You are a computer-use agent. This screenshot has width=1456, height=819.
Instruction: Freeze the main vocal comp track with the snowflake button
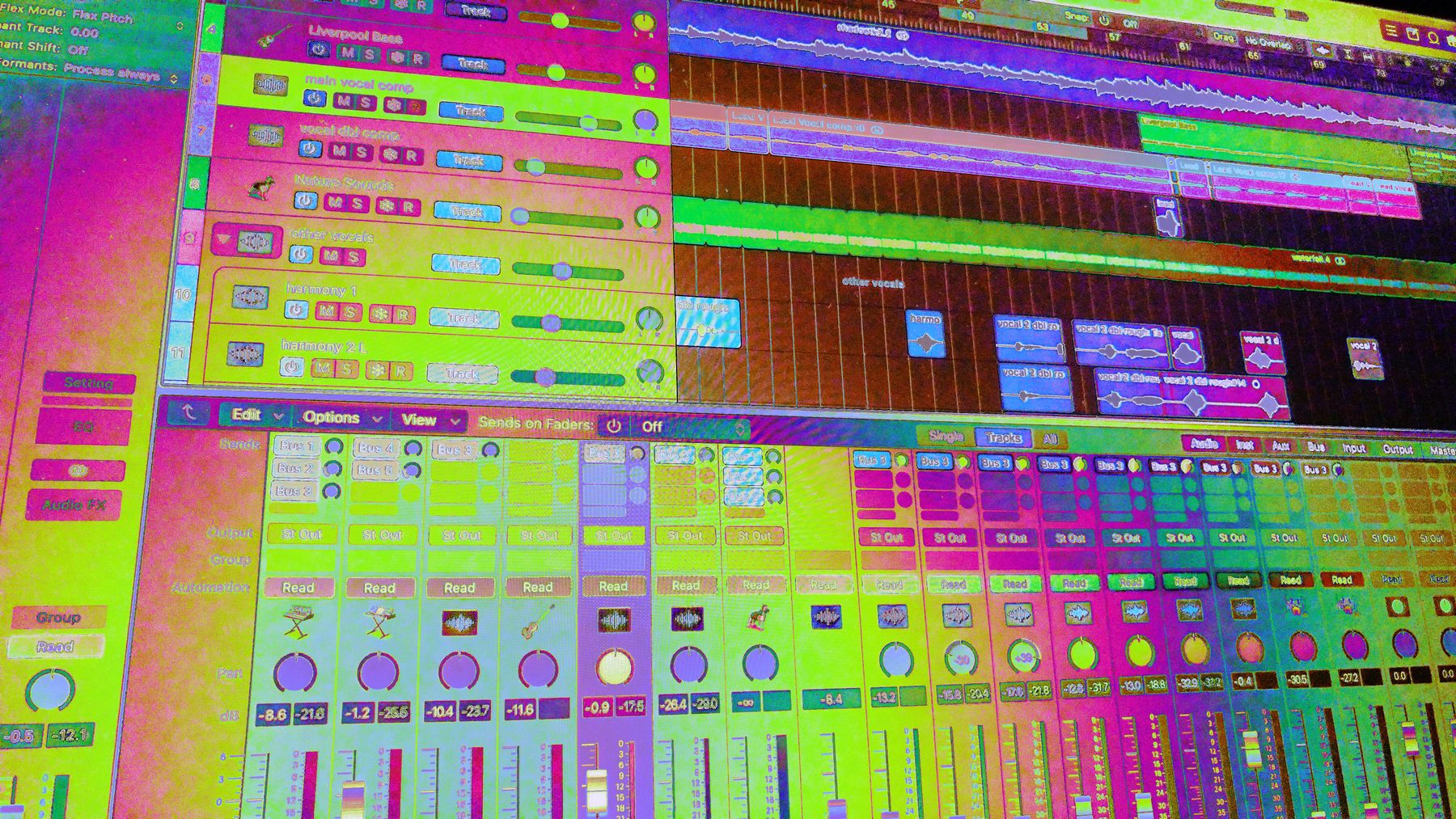pos(393,104)
